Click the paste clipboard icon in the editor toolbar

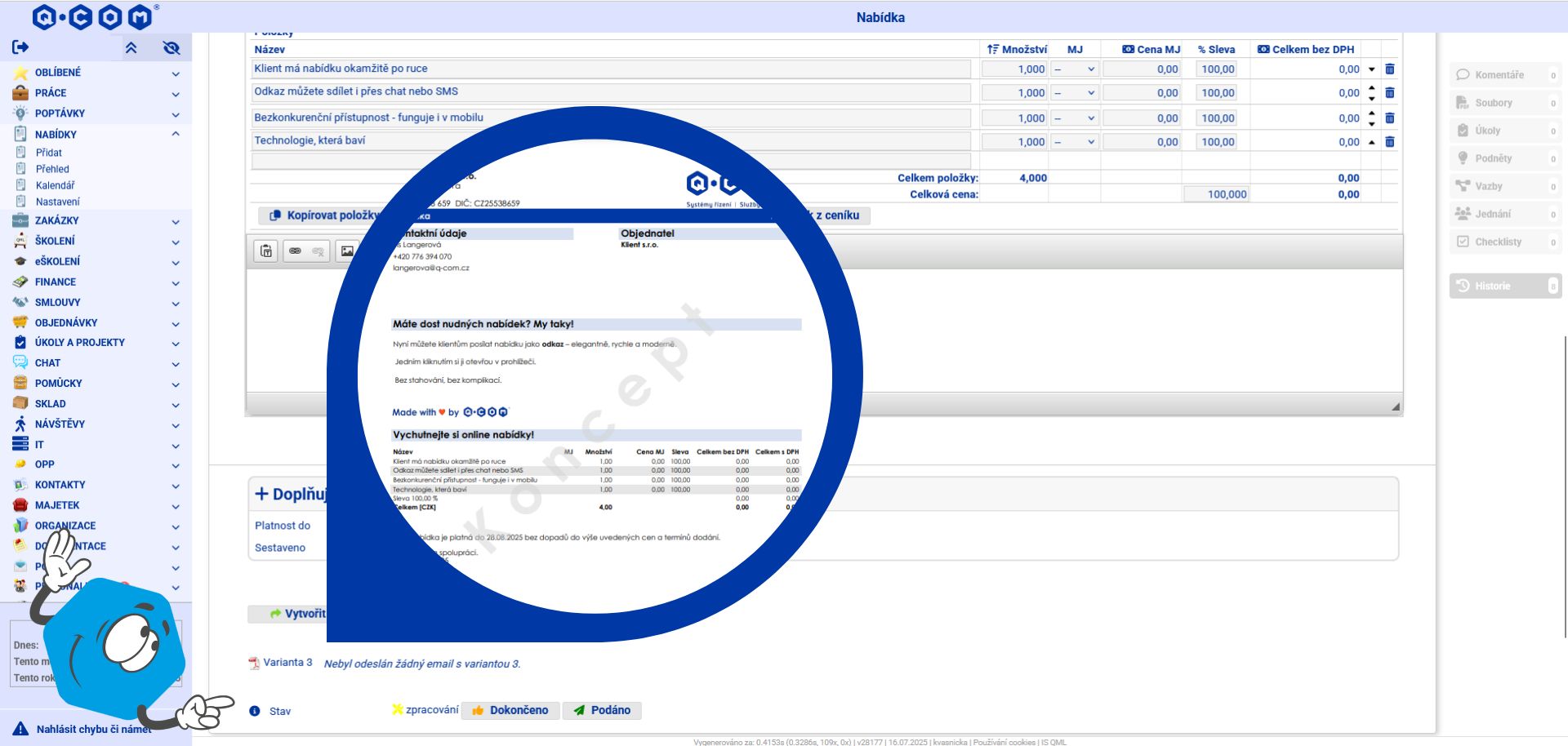point(266,251)
